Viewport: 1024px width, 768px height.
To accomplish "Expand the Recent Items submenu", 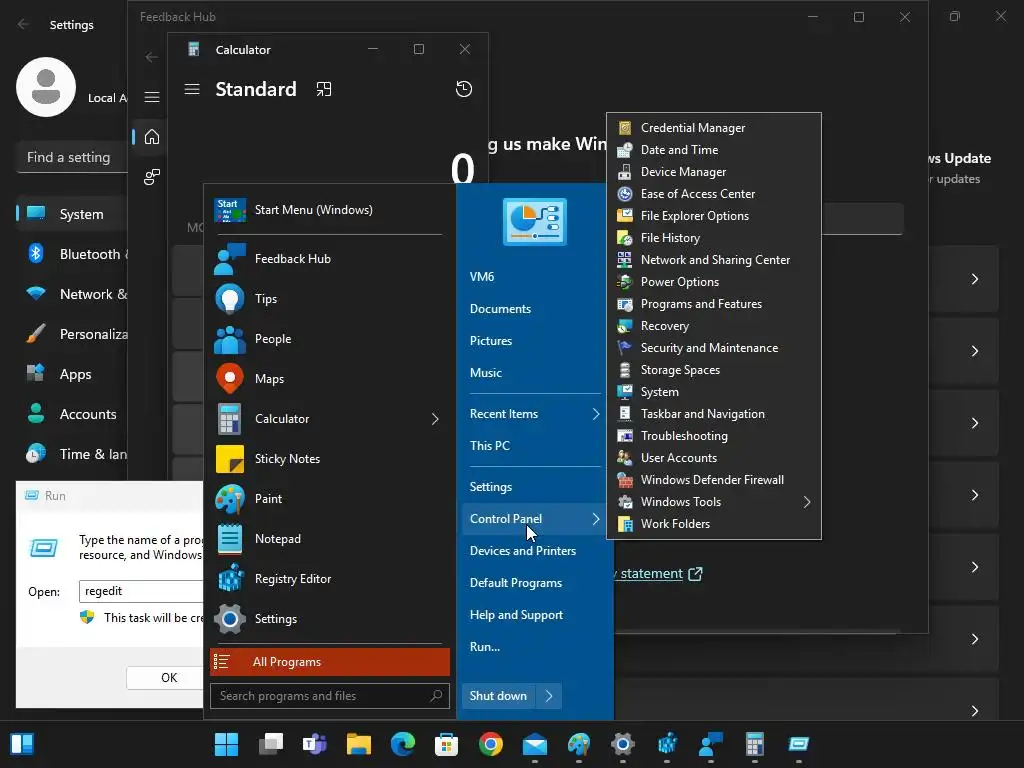I will (596, 414).
